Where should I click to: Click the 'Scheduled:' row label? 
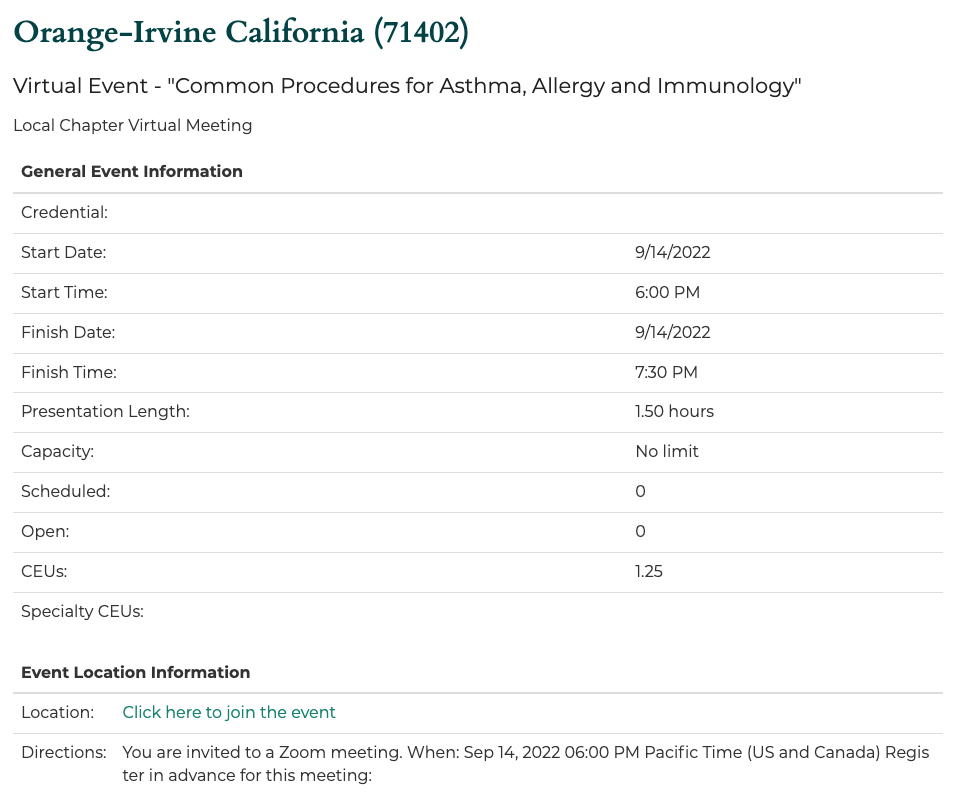coord(66,492)
